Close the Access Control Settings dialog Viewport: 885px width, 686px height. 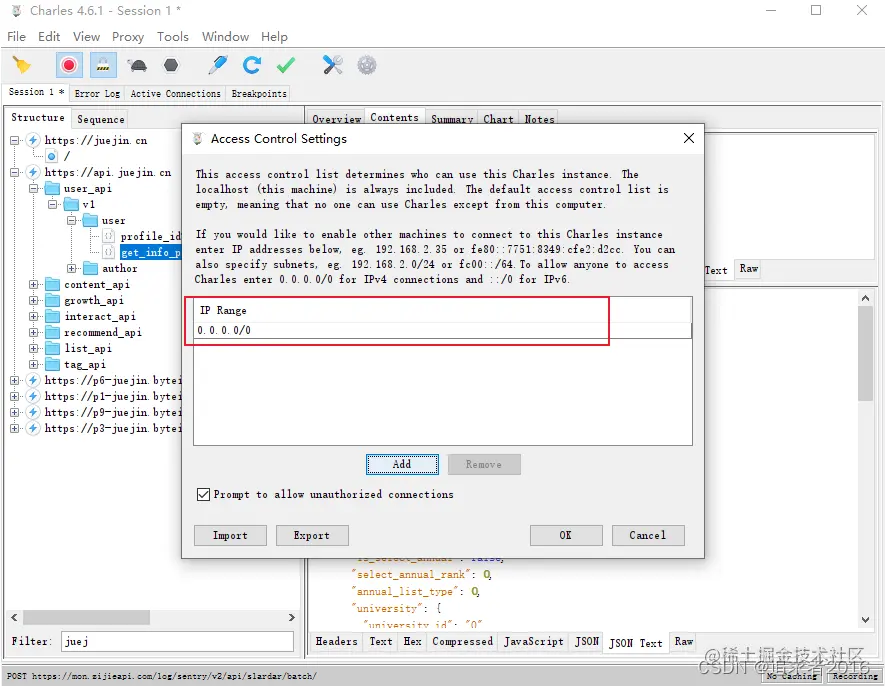689,138
